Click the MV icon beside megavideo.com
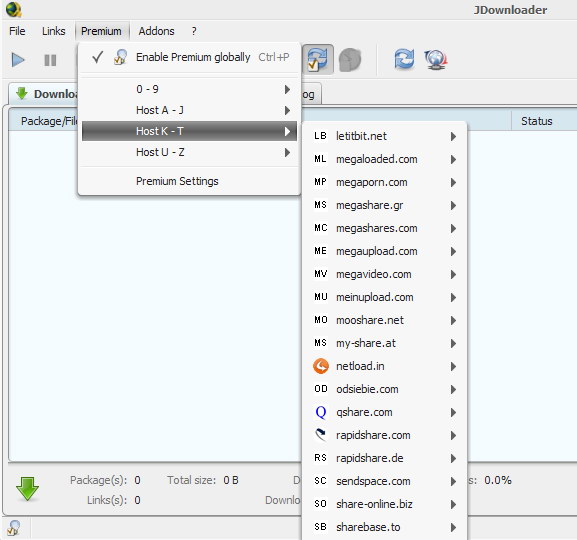The image size is (577, 540). pos(321,274)
